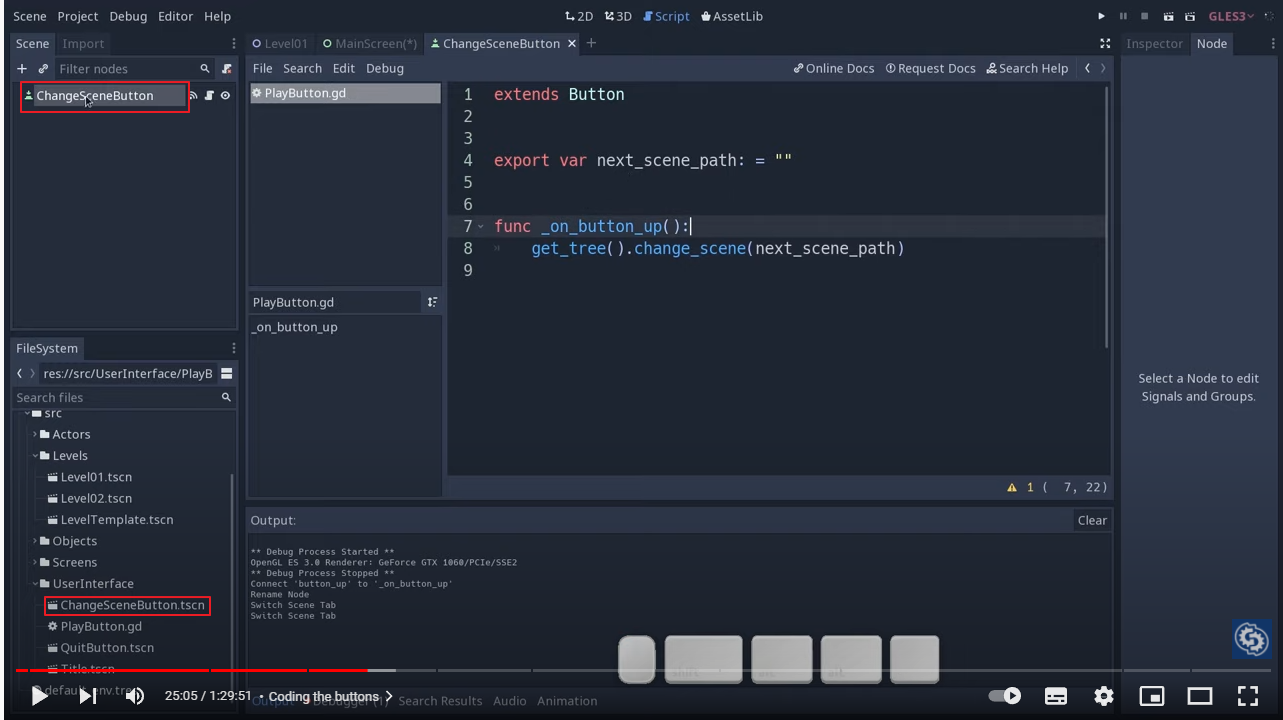This screenshot has width=1283, height=720.
Task: Open script icon on ChangeSceneButton node
Action: click(210, 96)
